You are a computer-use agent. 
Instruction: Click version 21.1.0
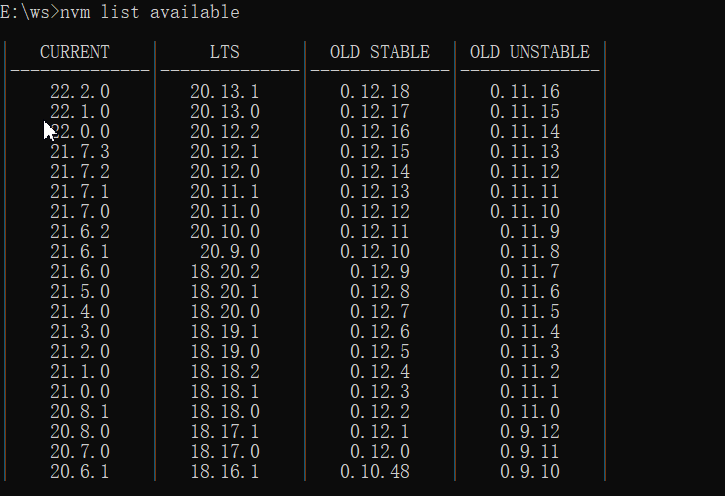coord(80,372)
